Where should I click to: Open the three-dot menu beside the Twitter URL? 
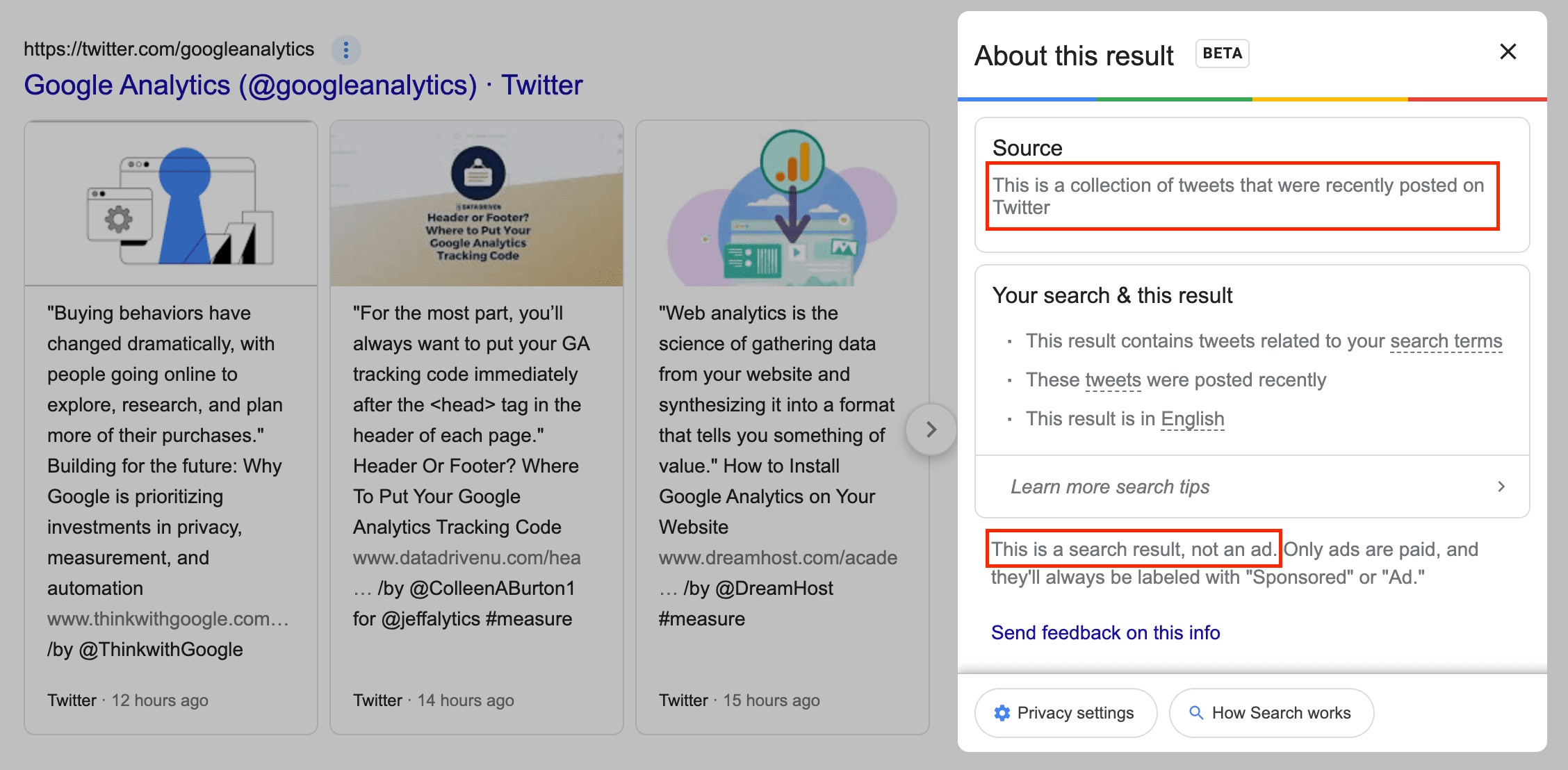point(345,50)
